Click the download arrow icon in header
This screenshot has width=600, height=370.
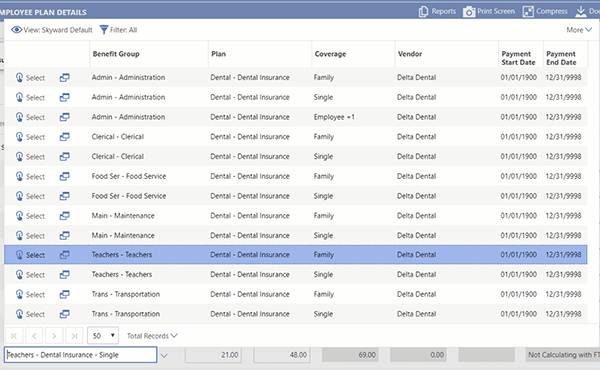[x=580, y=12]
